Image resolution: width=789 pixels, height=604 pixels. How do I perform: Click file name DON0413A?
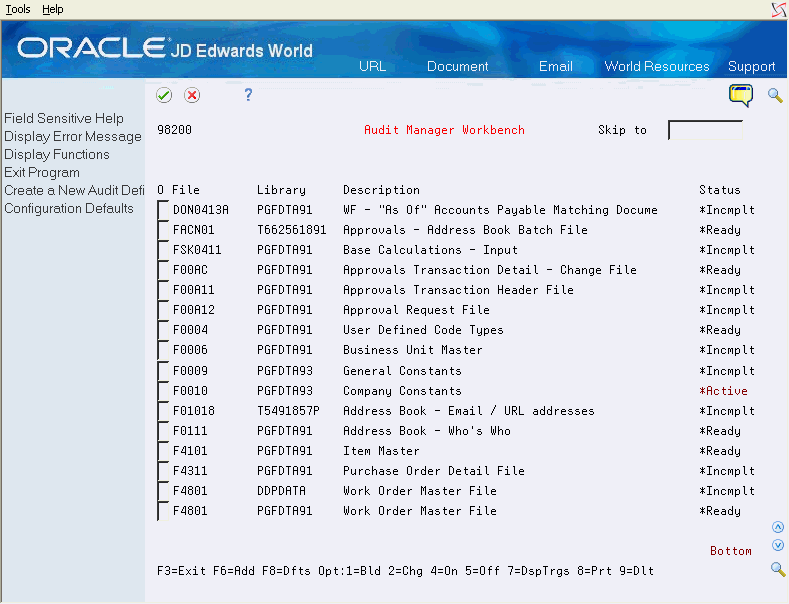201,210
